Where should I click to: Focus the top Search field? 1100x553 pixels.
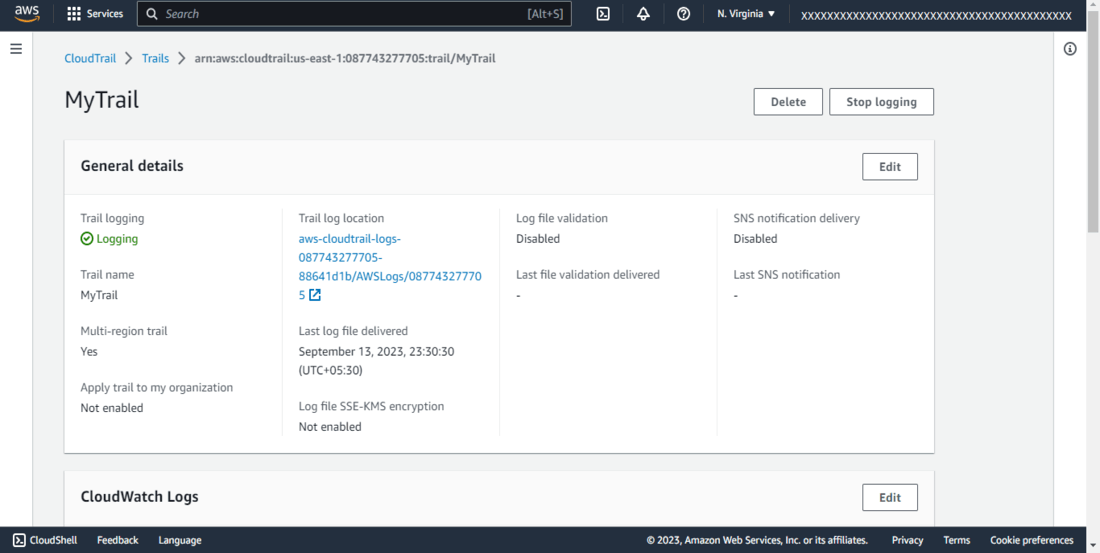[354, 14]
